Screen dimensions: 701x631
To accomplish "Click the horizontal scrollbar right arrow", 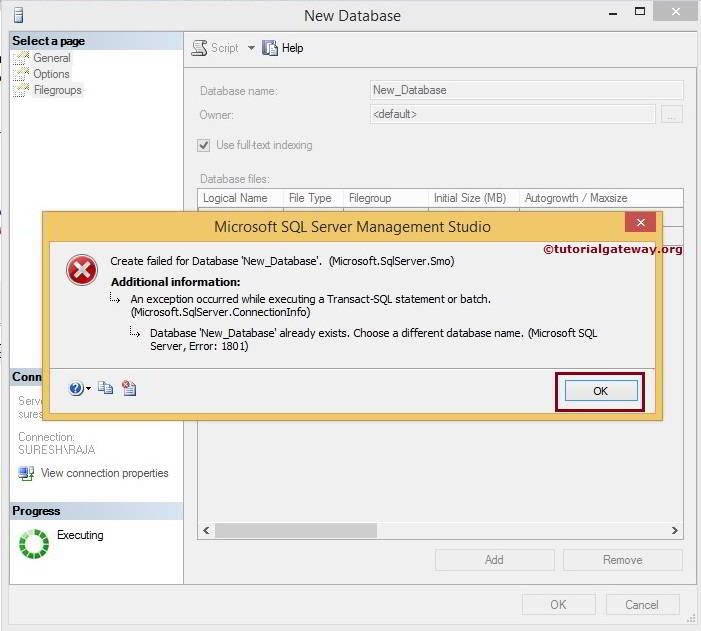I will pos(675,530).
